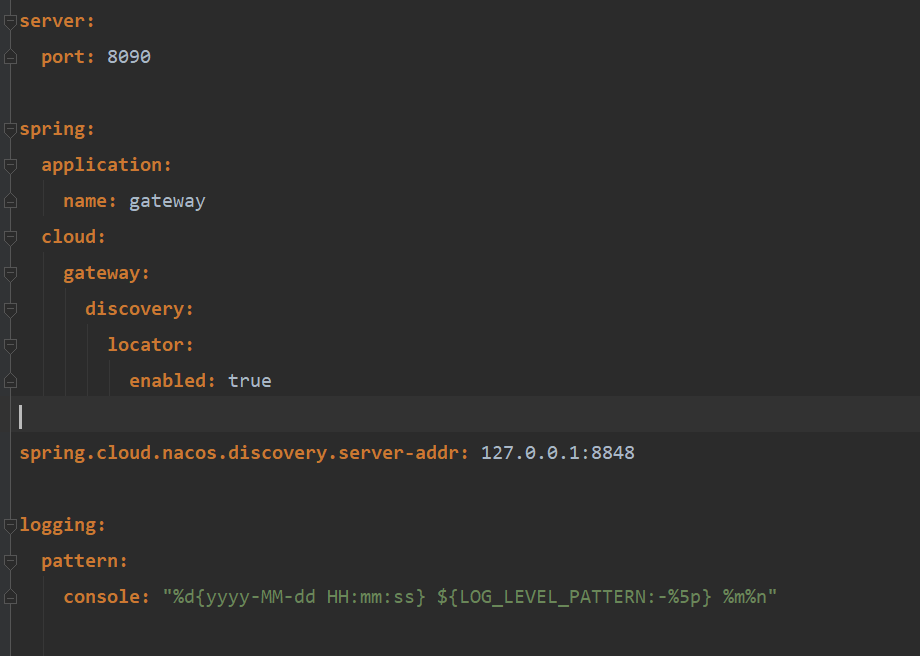This screenshot has height=656, width=920.
Task: Collapse the server block fold arrow
Action: click(9, 20)
